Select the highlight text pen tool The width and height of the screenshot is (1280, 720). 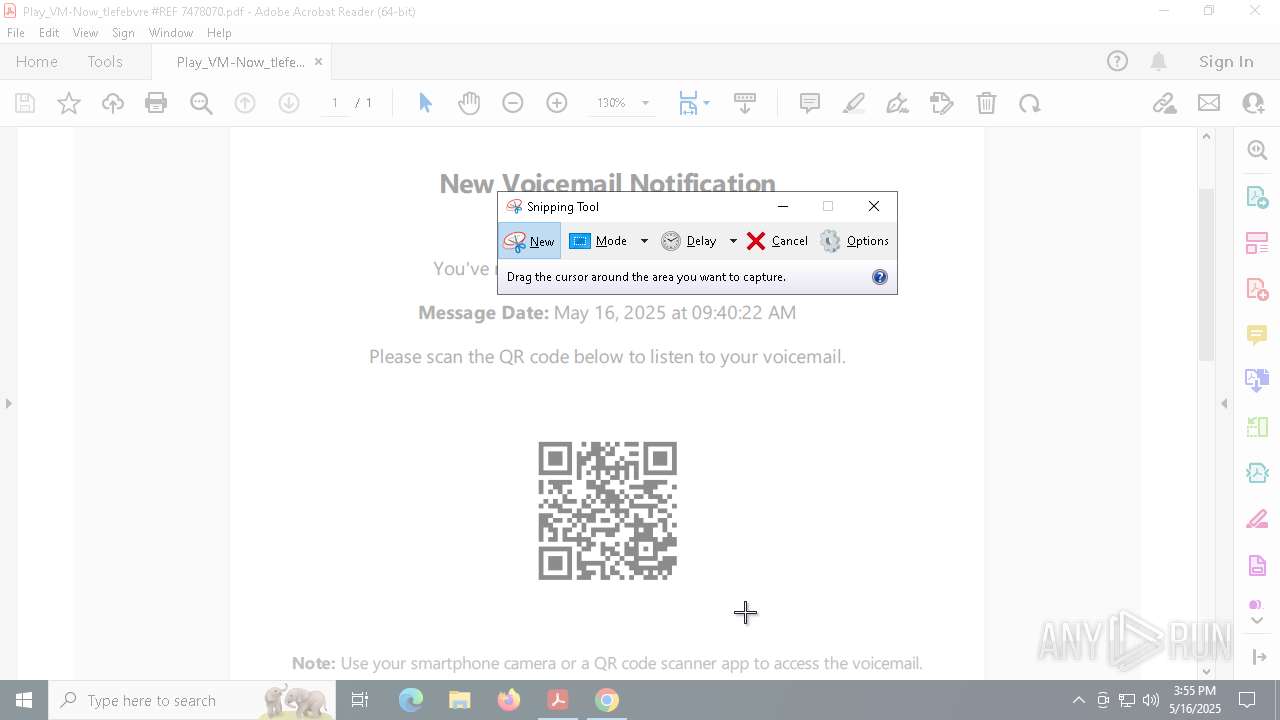pyautogui.click(x=854, y=103)
